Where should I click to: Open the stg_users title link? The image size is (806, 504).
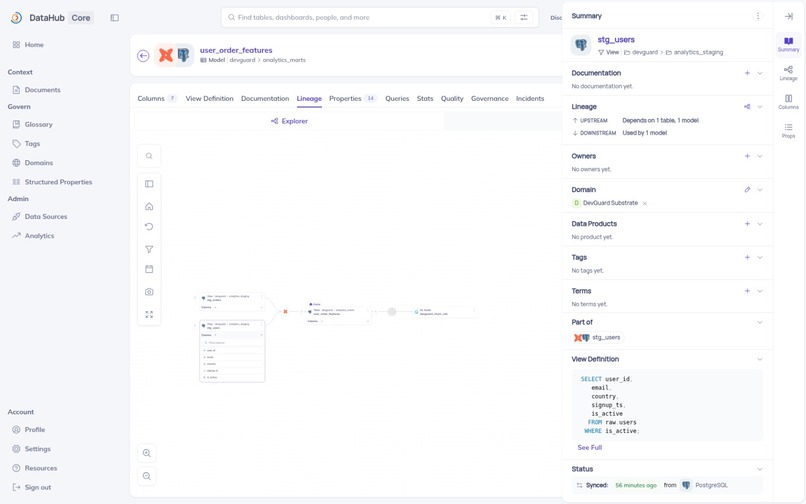(x=616, y=40)
